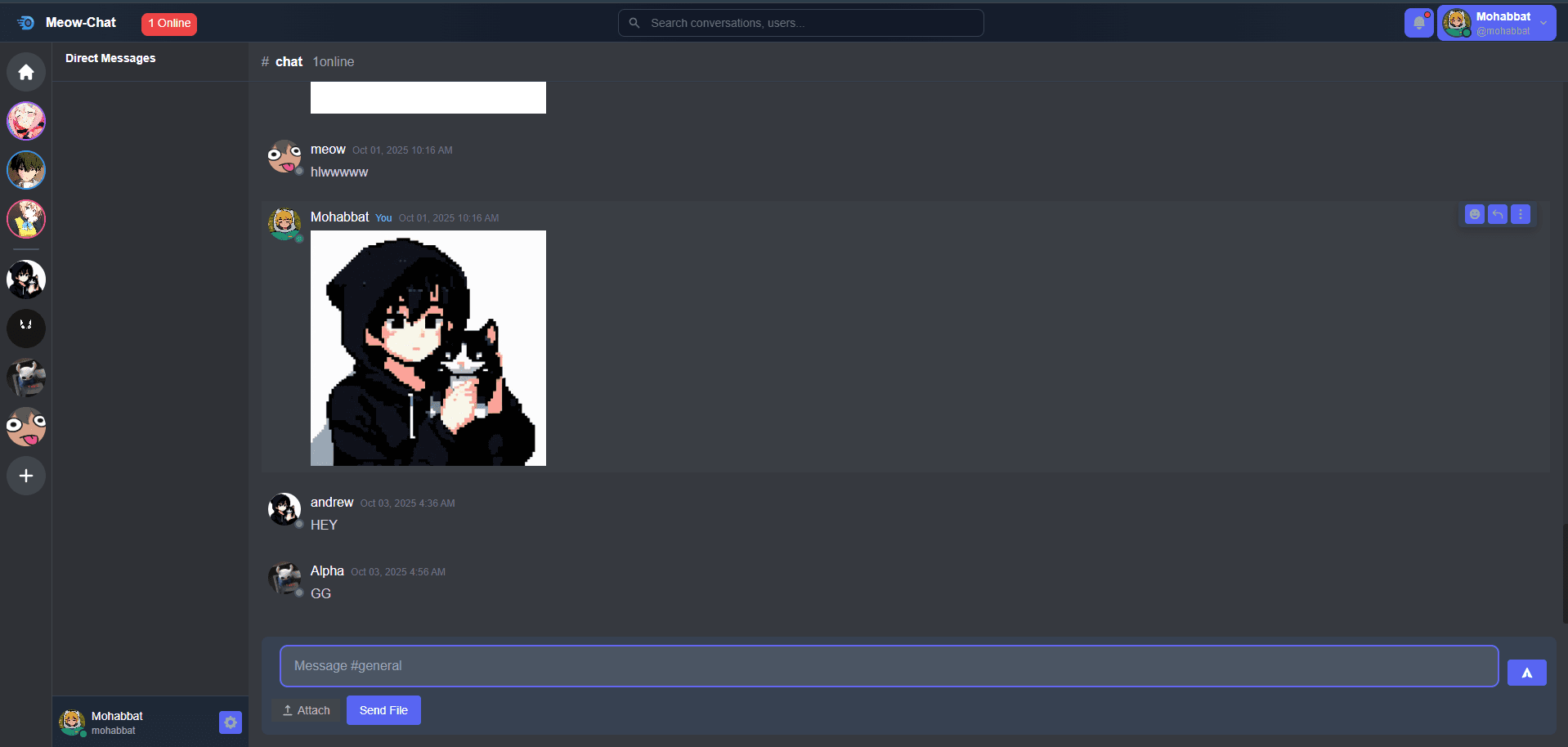Select the all-black cat avatar in sidebar
Screen dimensions: 1568x747
click(x=26, y=329)
